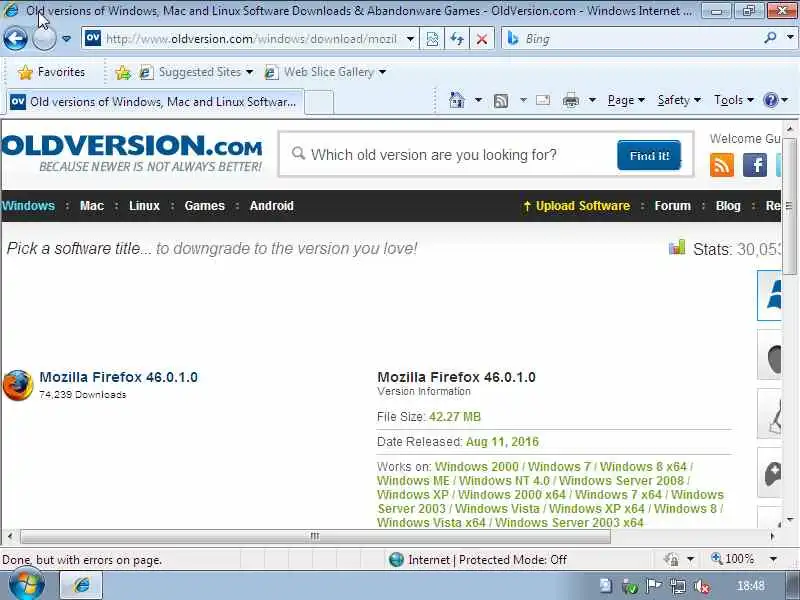
Task: Click the muted volume tray icon
Action: coord(702,586)
